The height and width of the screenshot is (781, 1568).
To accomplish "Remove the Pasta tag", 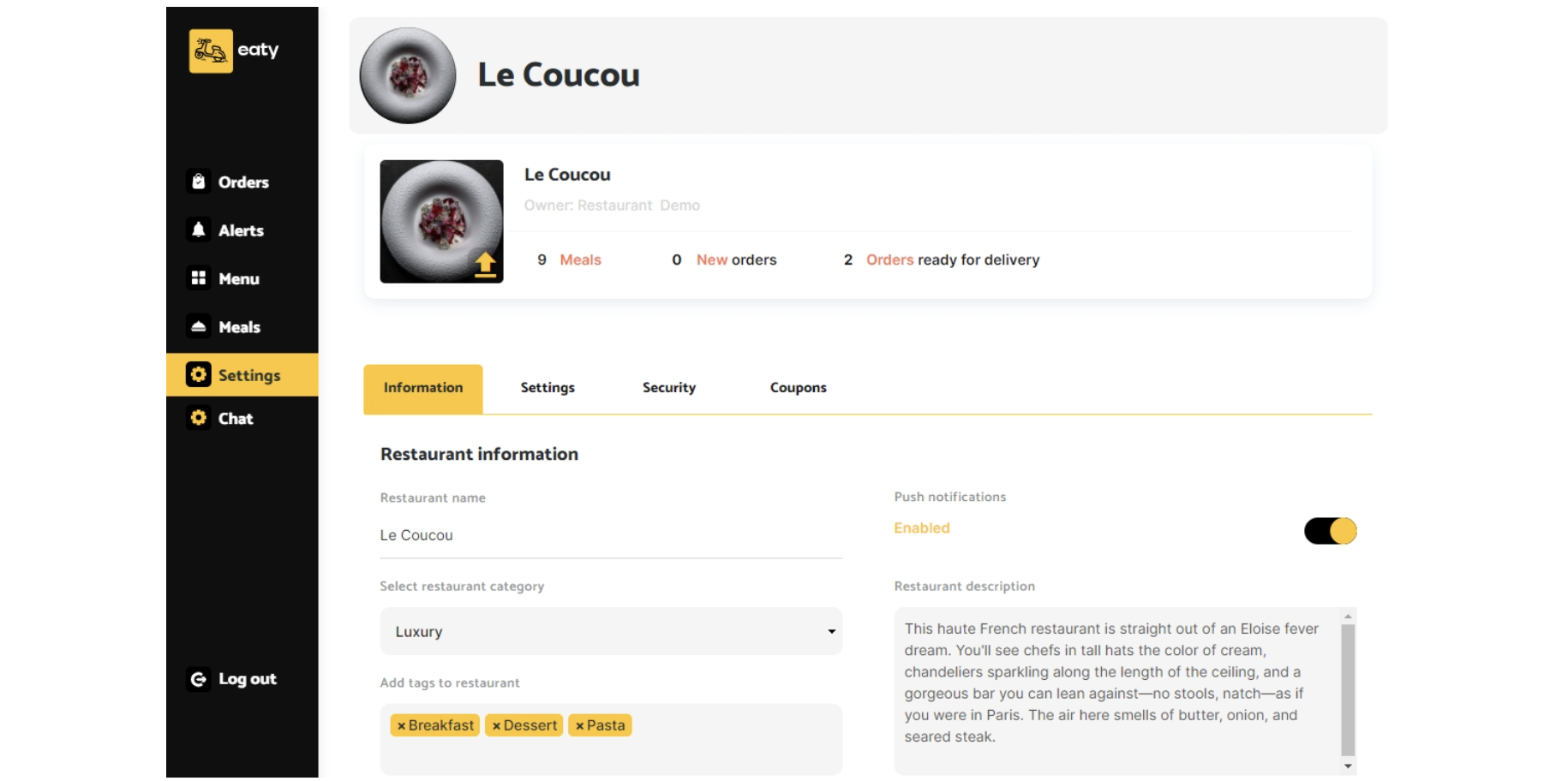I will click(x=579, y=726).
